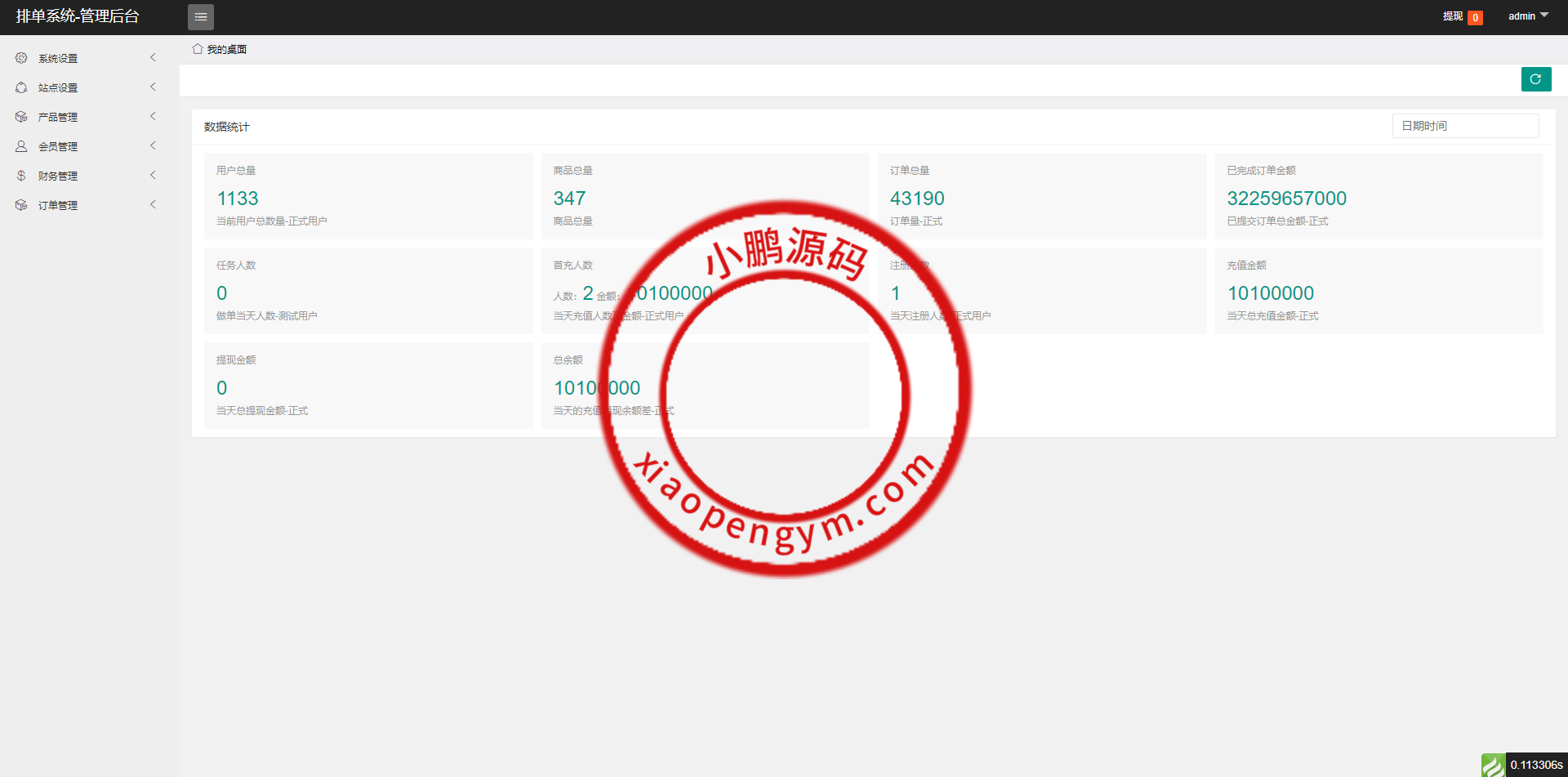Viewport: 1568px width, 777px height.
Task: Click the 订单管理 sidebar icon
Action: point(21,205)
